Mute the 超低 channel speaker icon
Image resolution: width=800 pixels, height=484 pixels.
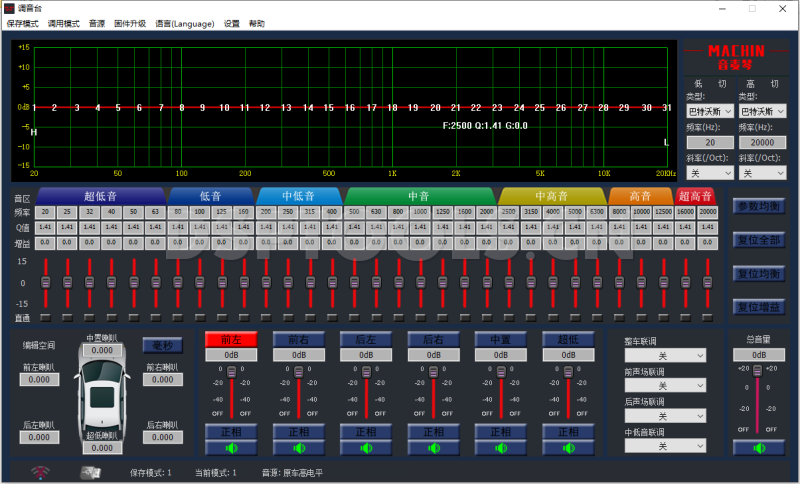(569, 448)
